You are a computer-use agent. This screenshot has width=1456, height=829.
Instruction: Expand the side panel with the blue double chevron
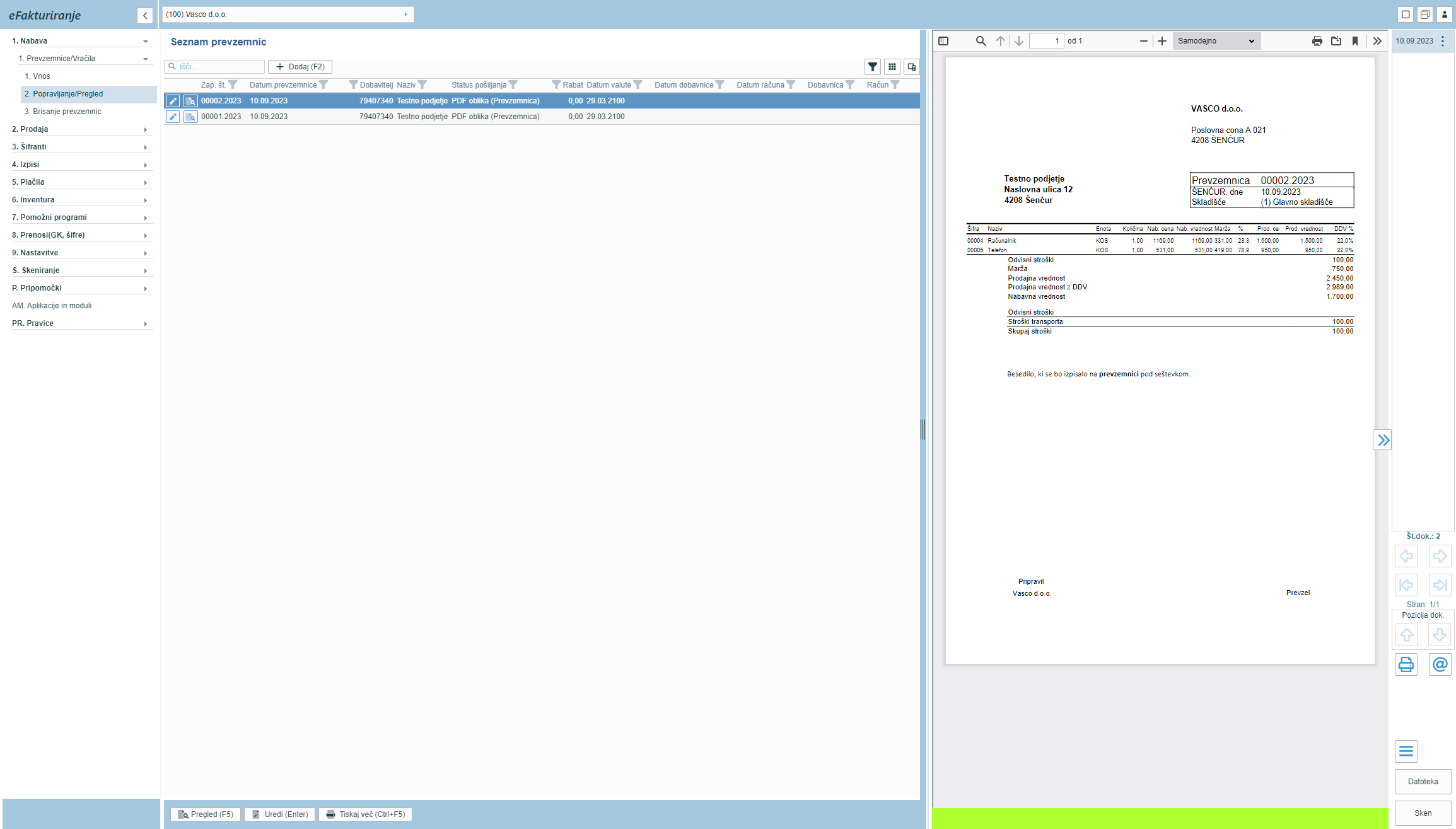1383,440
